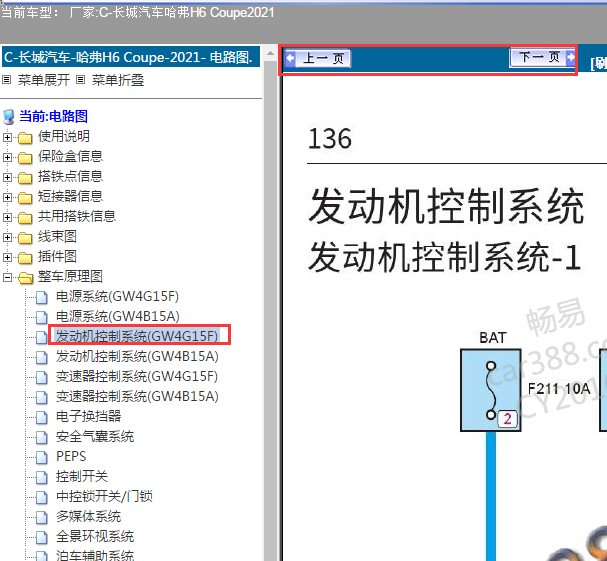Expand the 使用说明 folder
Viewport: 607px width, 561px height.
click(7, 137)
